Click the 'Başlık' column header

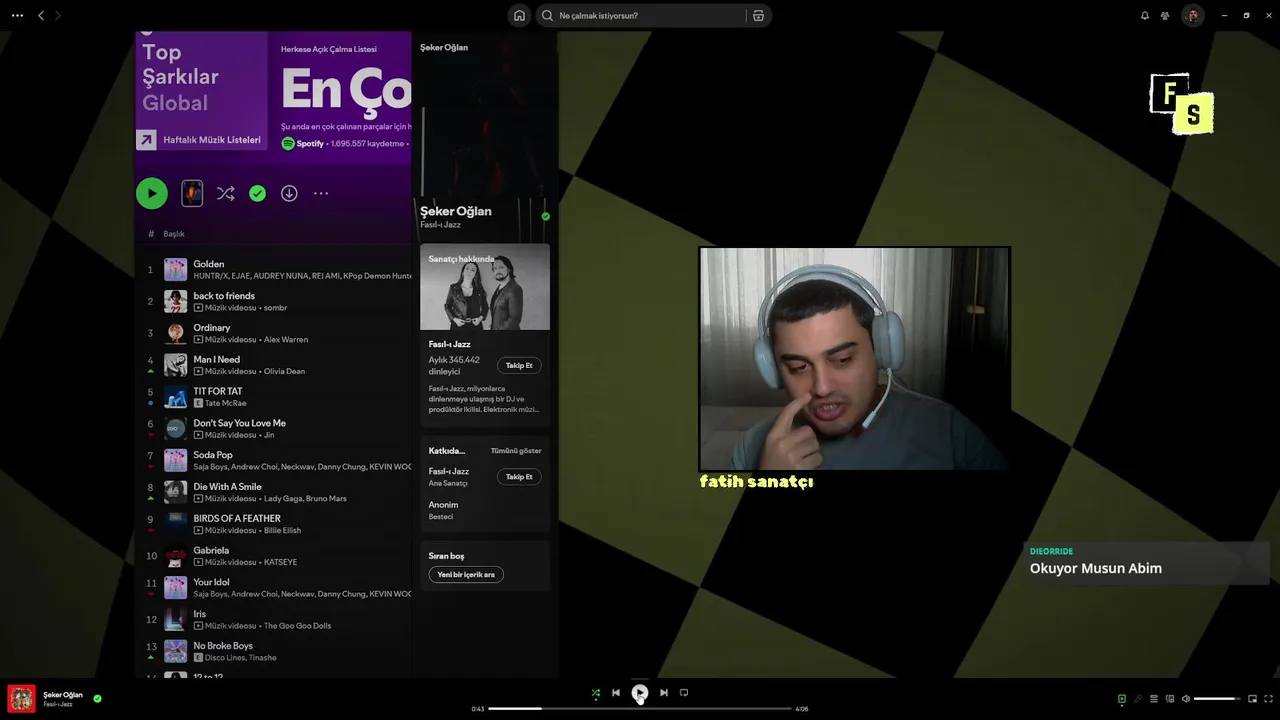[x=174, y=234]
